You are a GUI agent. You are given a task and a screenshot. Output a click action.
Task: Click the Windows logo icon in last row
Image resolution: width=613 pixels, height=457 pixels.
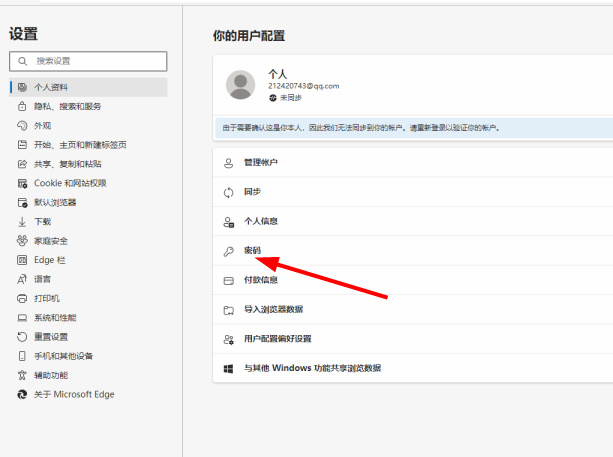click(228, 368)
